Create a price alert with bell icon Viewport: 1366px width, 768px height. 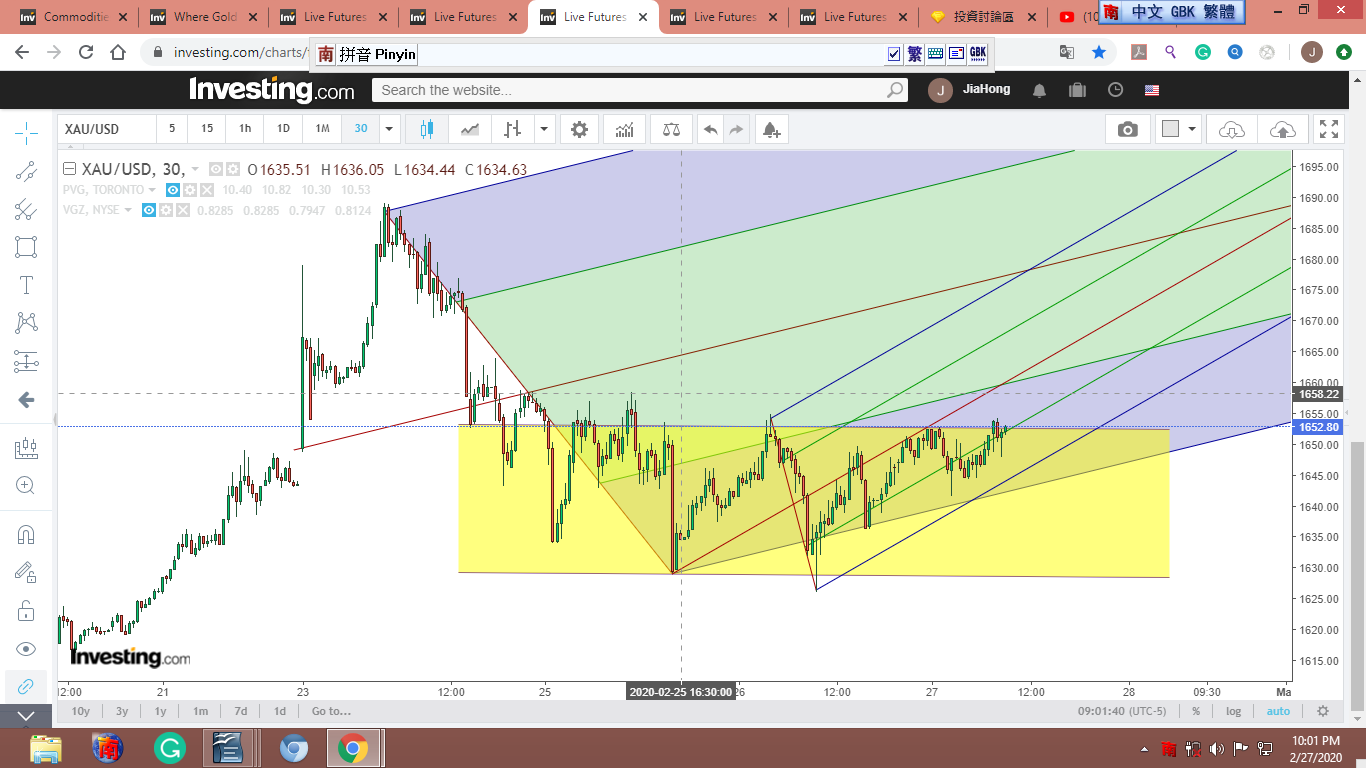(770, 129)
